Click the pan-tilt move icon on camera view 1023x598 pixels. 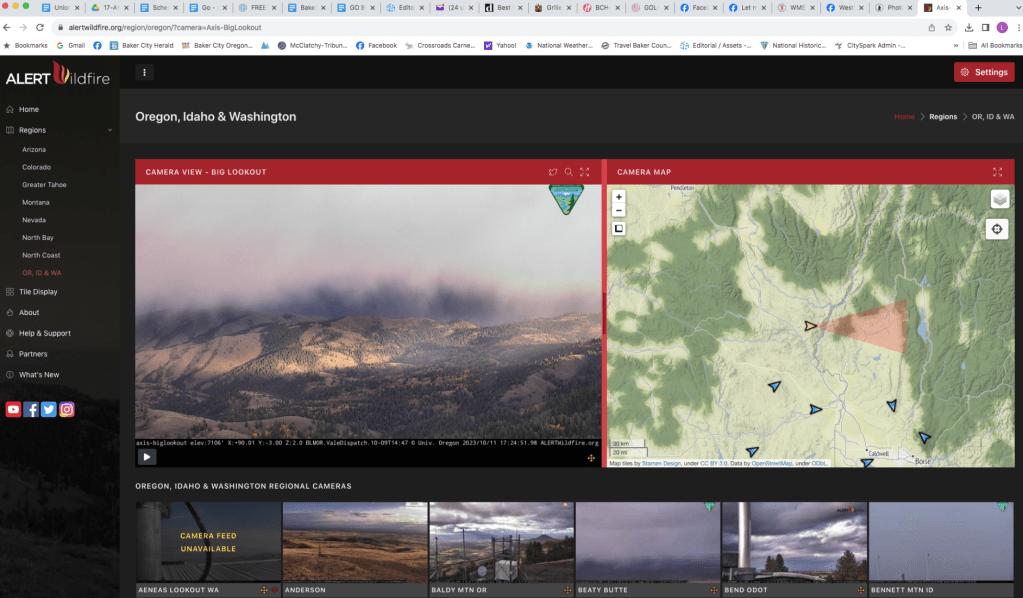(591, 458)
